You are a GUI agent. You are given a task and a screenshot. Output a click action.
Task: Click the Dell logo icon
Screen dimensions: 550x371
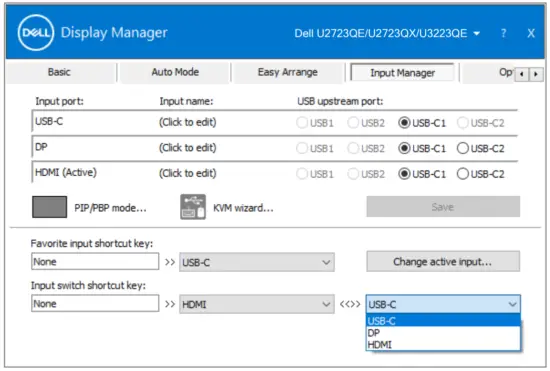(36, 33)
